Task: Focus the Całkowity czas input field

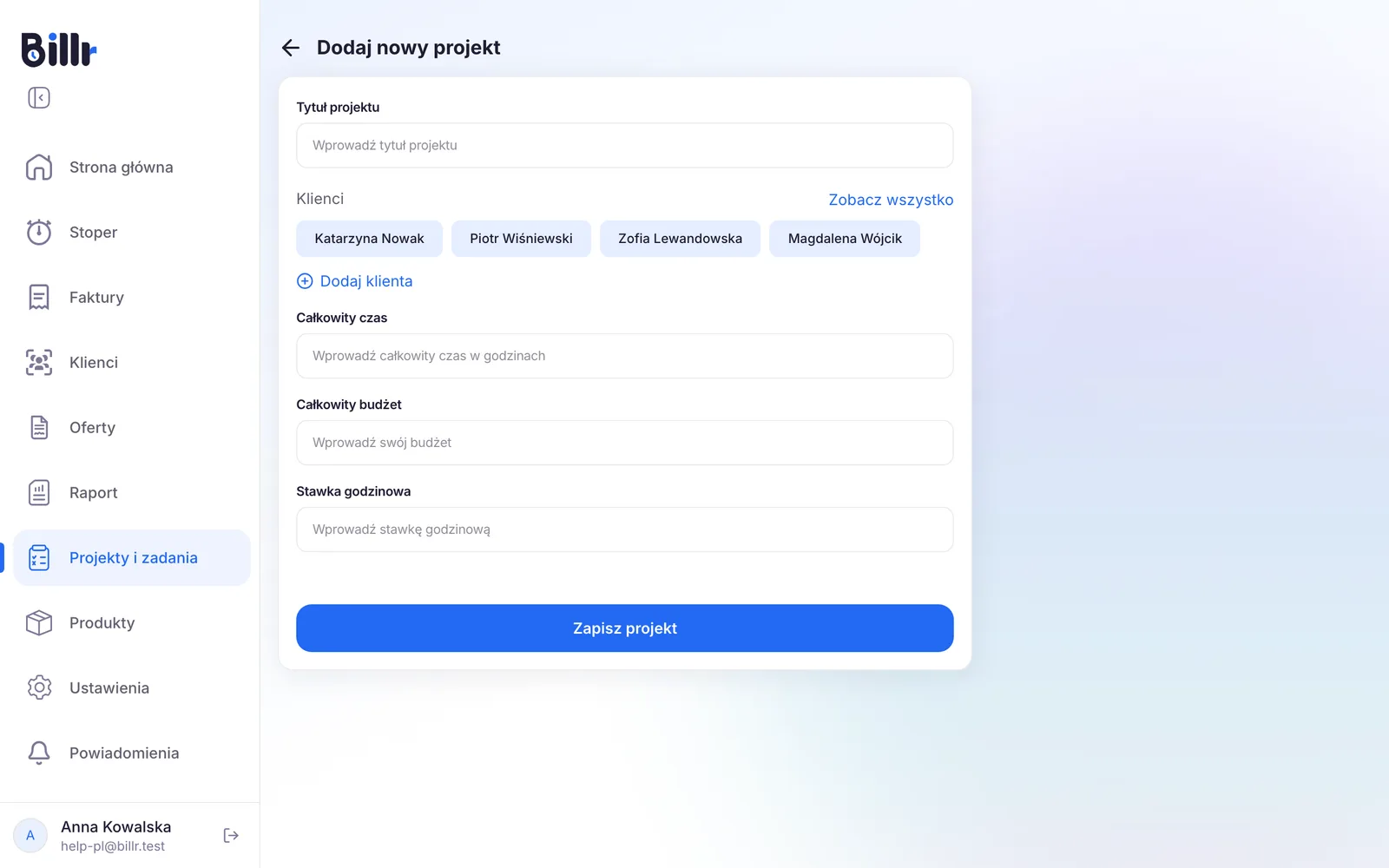Action: 625,356
